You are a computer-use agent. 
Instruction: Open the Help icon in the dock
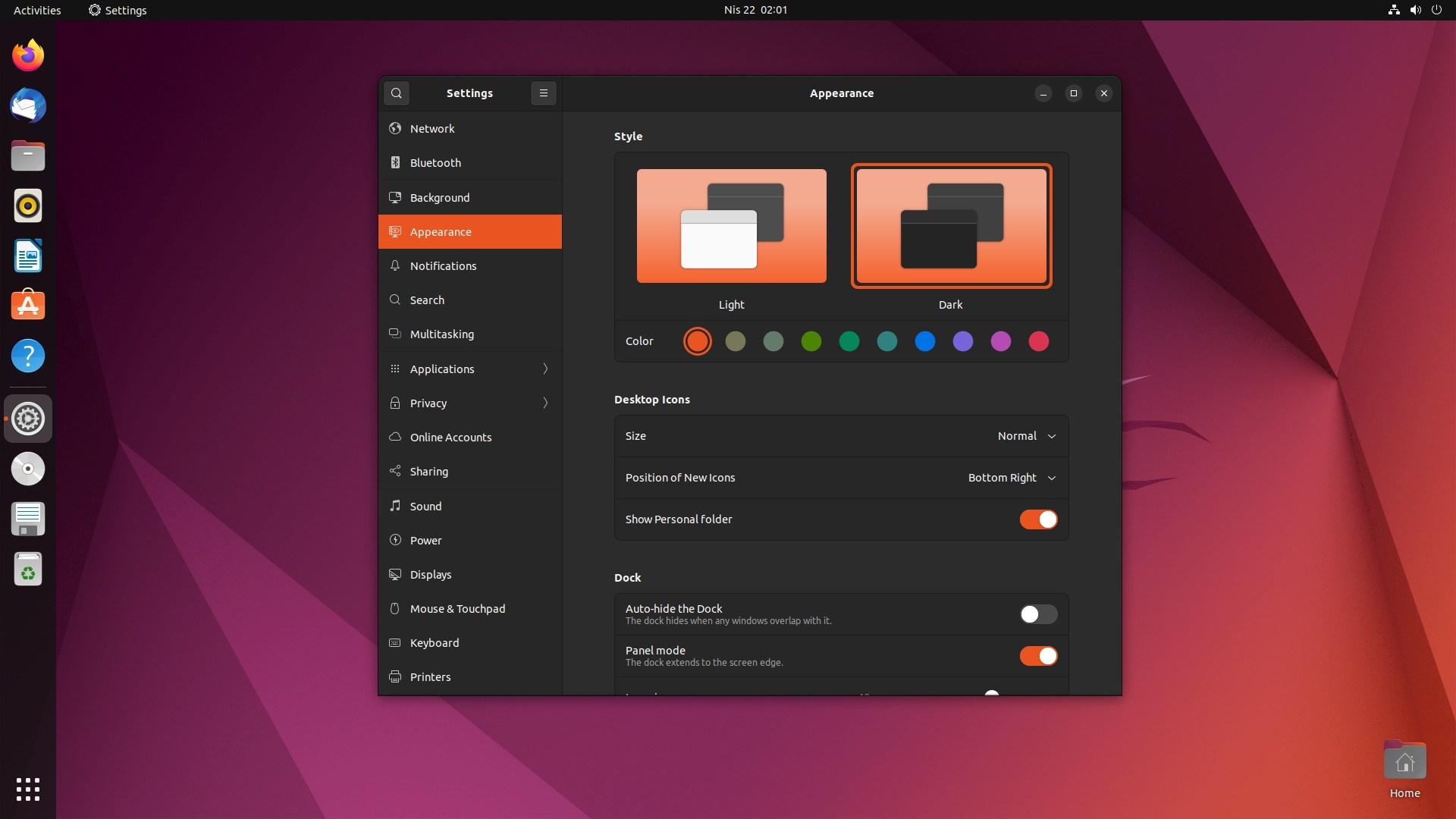[x=28, y=355]
